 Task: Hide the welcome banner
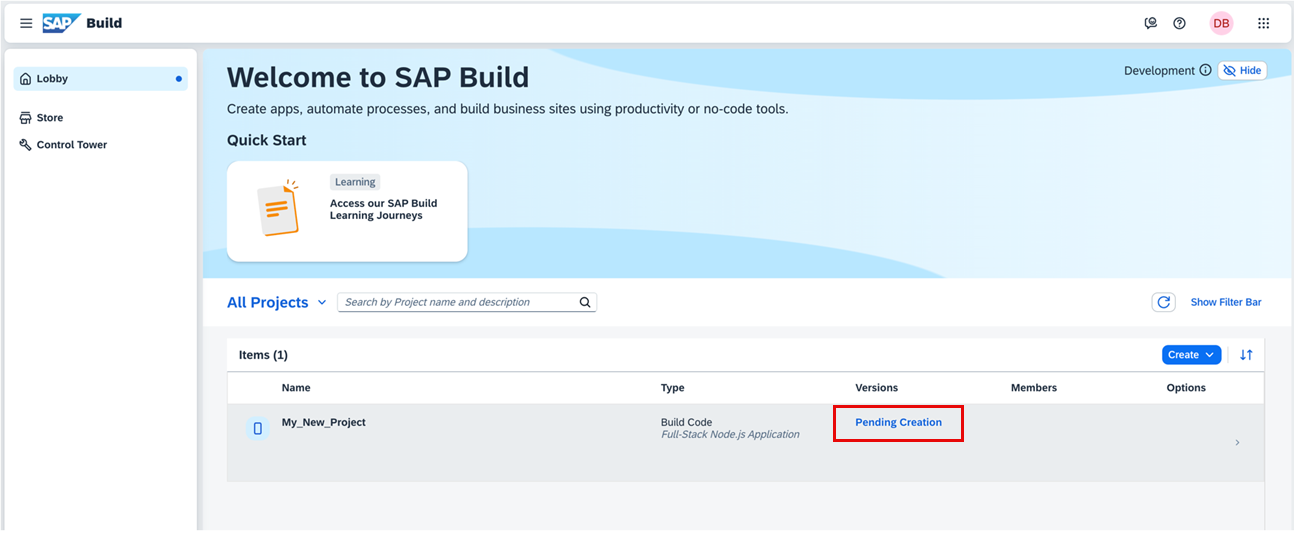click(1242, 71)
